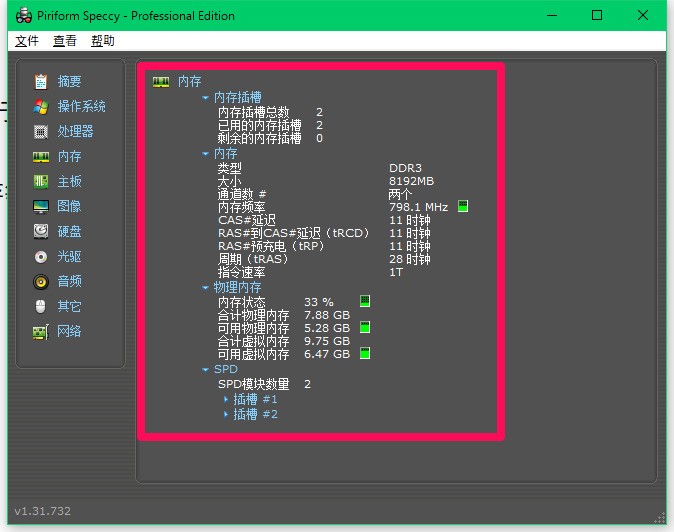This screenshot has width=674, height=532.
Task: Click the v1.31.732 version text
Action: 43,511
